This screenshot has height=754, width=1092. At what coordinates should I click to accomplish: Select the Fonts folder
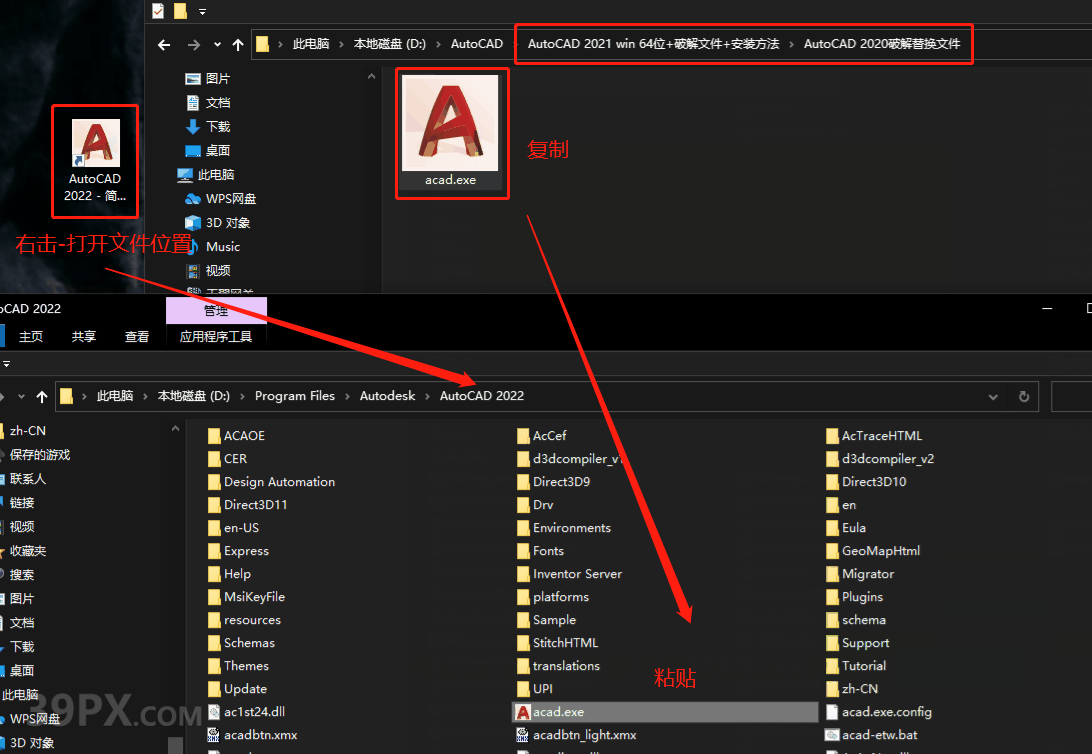540,551
